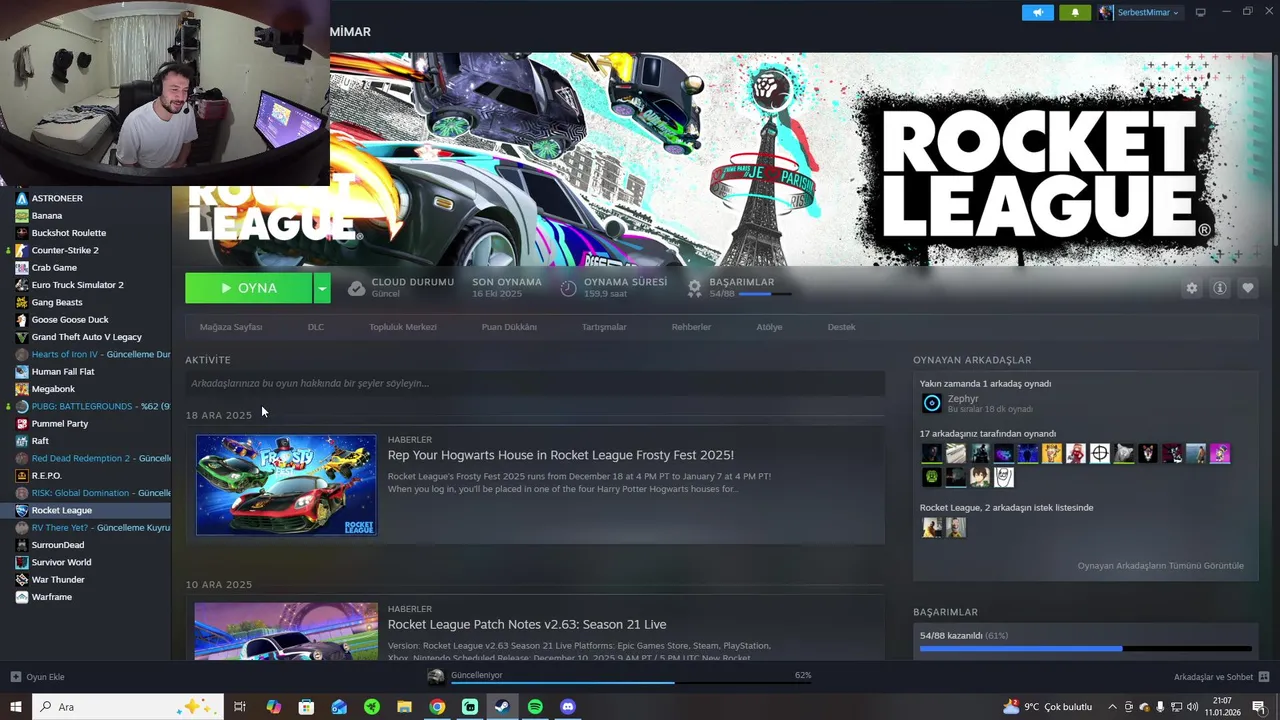The image size is (1280, 720).
Task: Select Crab Game in the library
Action: (54, 268)
